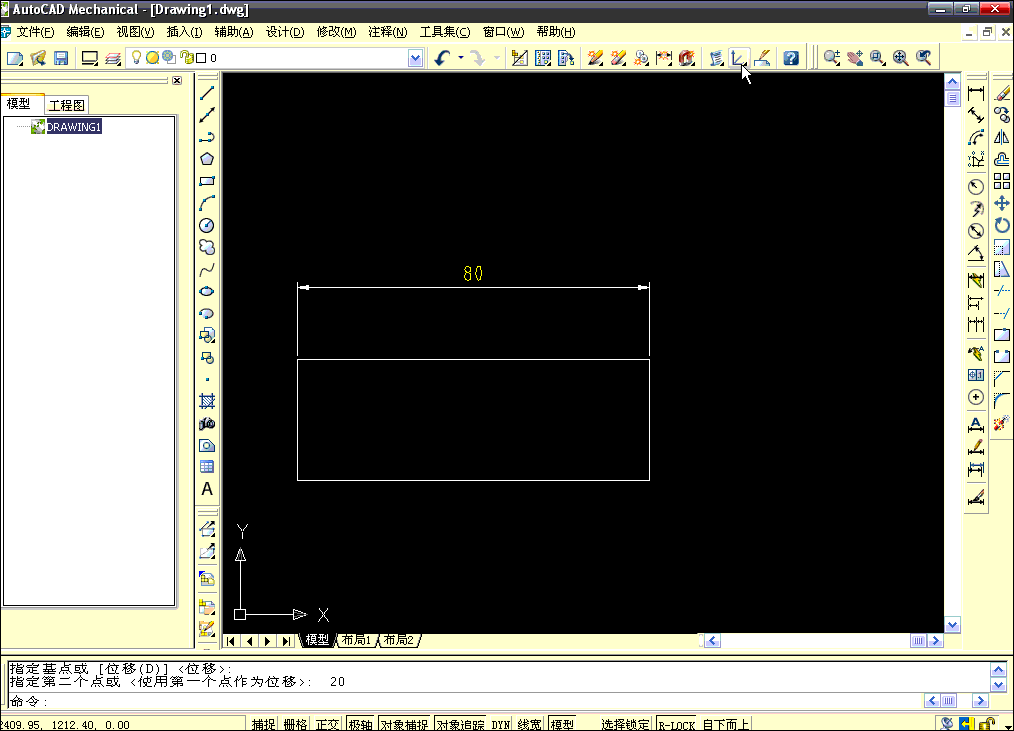The image size is (1014, 731).
Task: Click the Save icon
Action: tap(61, 58)
